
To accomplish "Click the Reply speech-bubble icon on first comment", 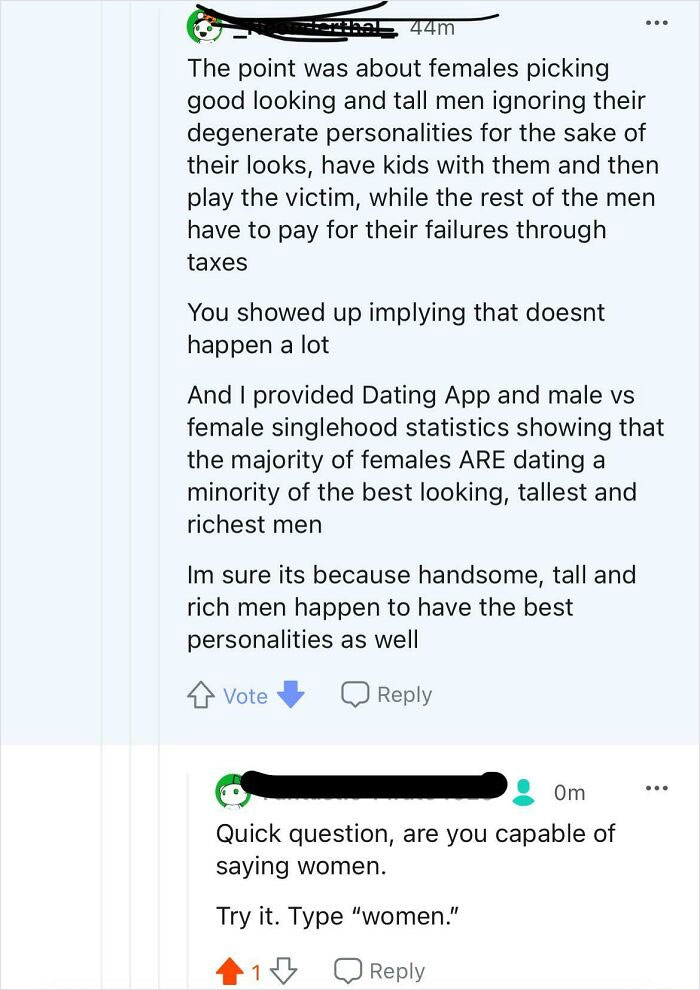I will point(354,693).
